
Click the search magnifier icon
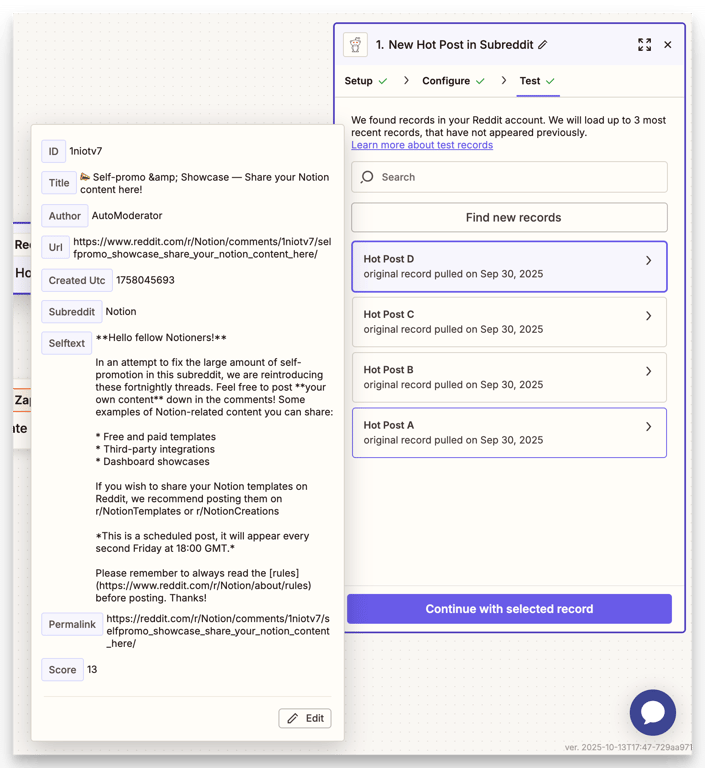[x=367, y=177]
